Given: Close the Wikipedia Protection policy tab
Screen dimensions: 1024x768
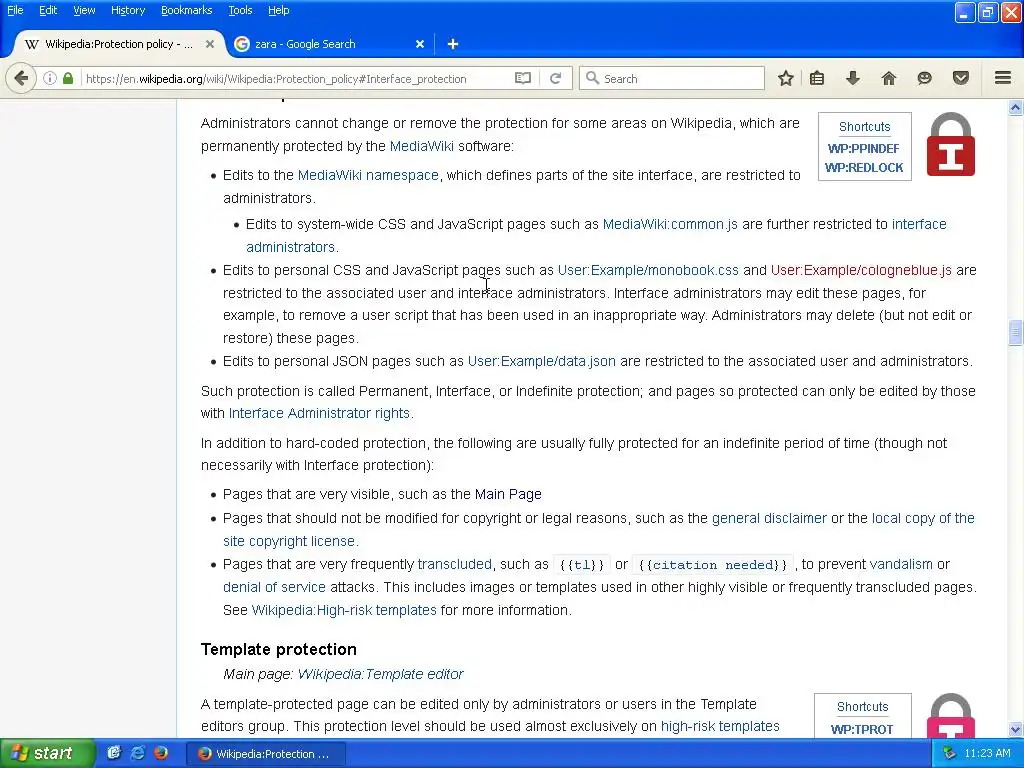Looking at the screenshot, I should (x=210, y=44).
